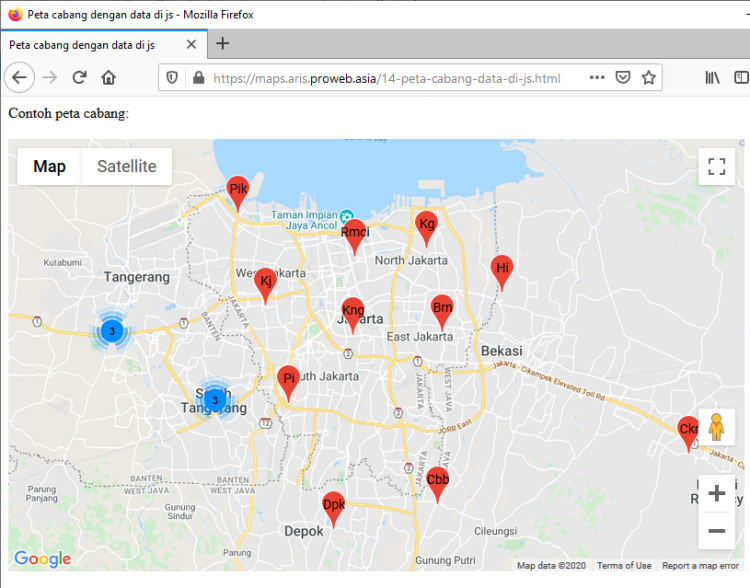This screenshot has width=750, height=588.
Task: Open the cluster of 3 at South Tangerang
Action: tap(215, 400)
